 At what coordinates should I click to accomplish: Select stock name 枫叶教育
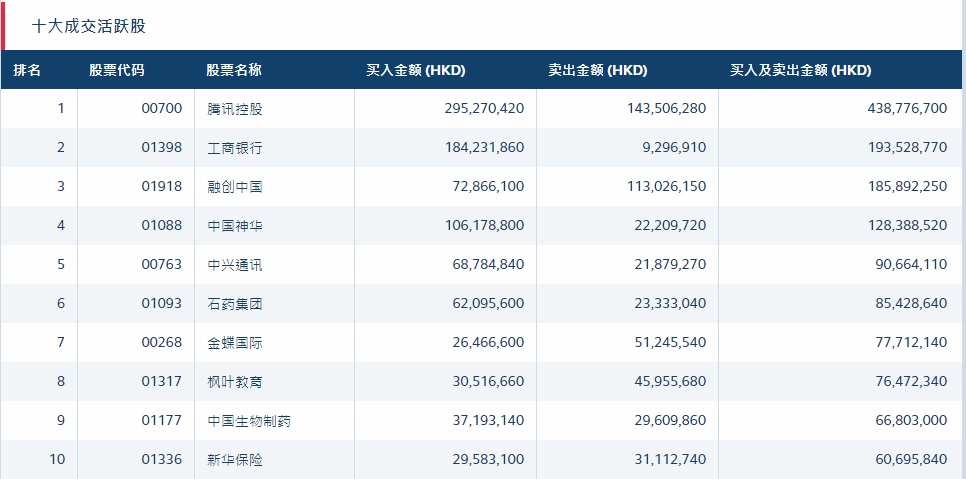(x=235, y=381)
